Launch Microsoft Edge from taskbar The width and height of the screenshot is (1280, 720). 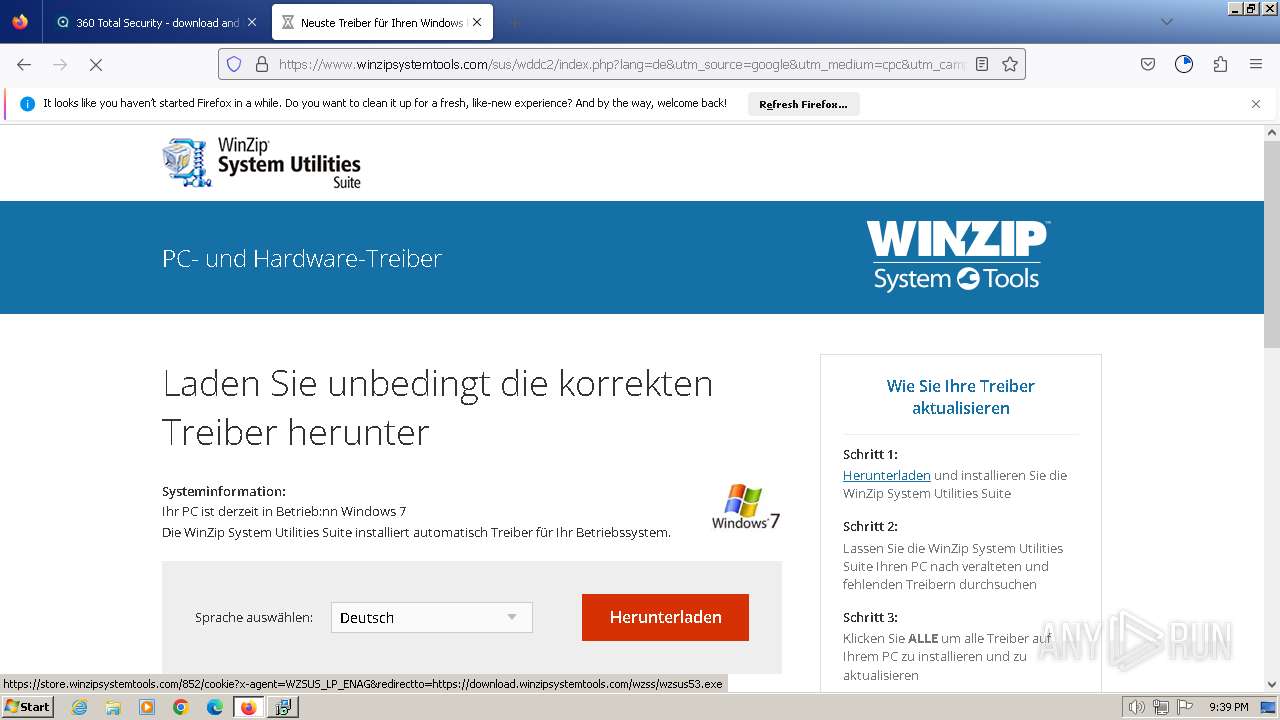pyautogui.click(x=215, y=707)
